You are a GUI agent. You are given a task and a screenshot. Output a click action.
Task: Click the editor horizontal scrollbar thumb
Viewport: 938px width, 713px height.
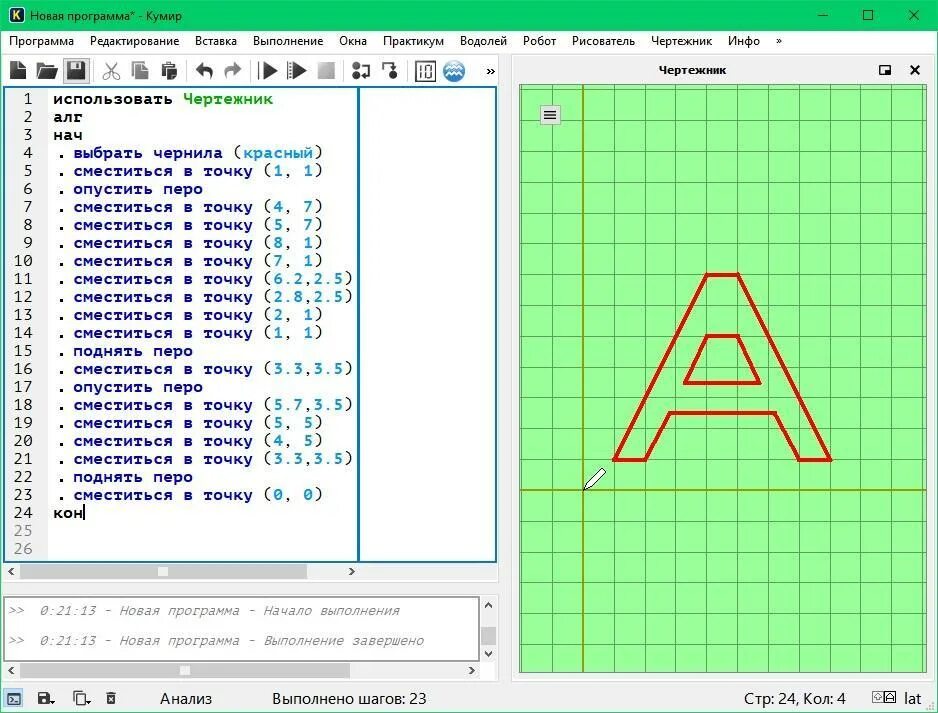(x=163, y=571)
